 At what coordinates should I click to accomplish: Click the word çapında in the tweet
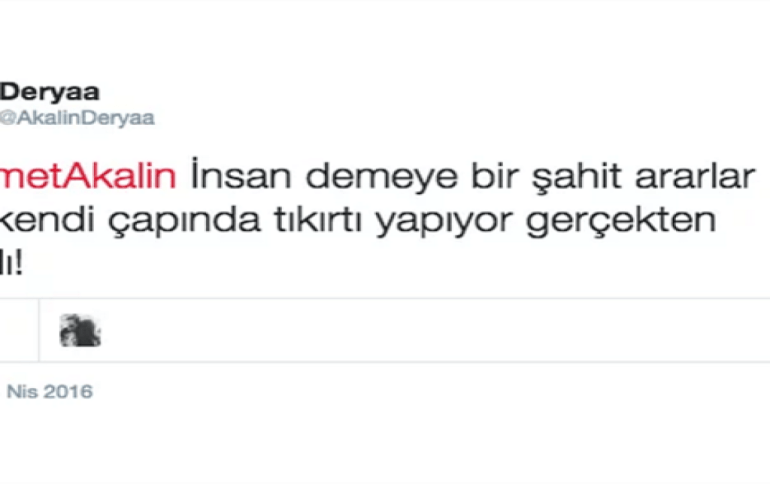point(184,222)
